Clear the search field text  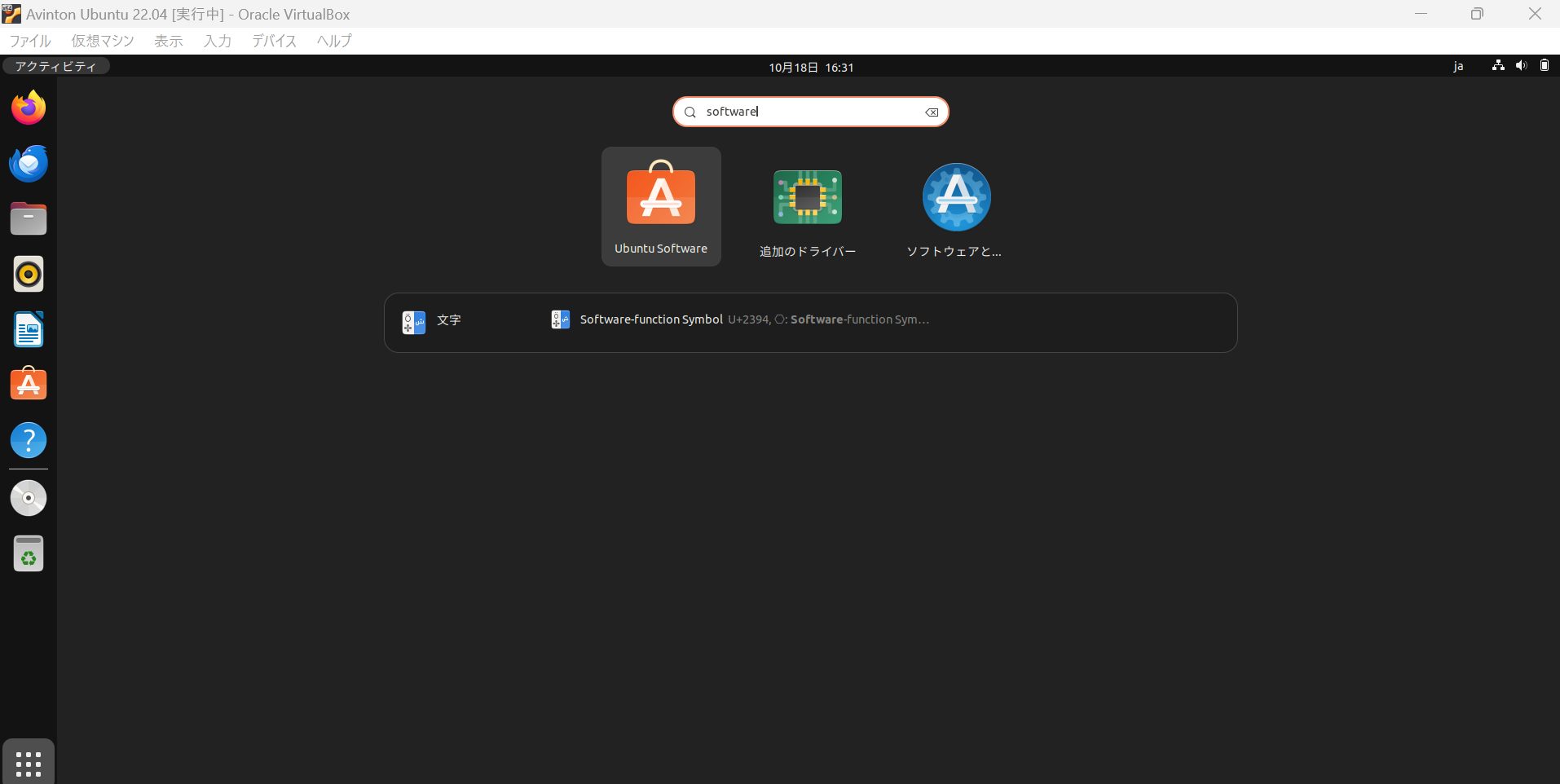click(932, 112)
